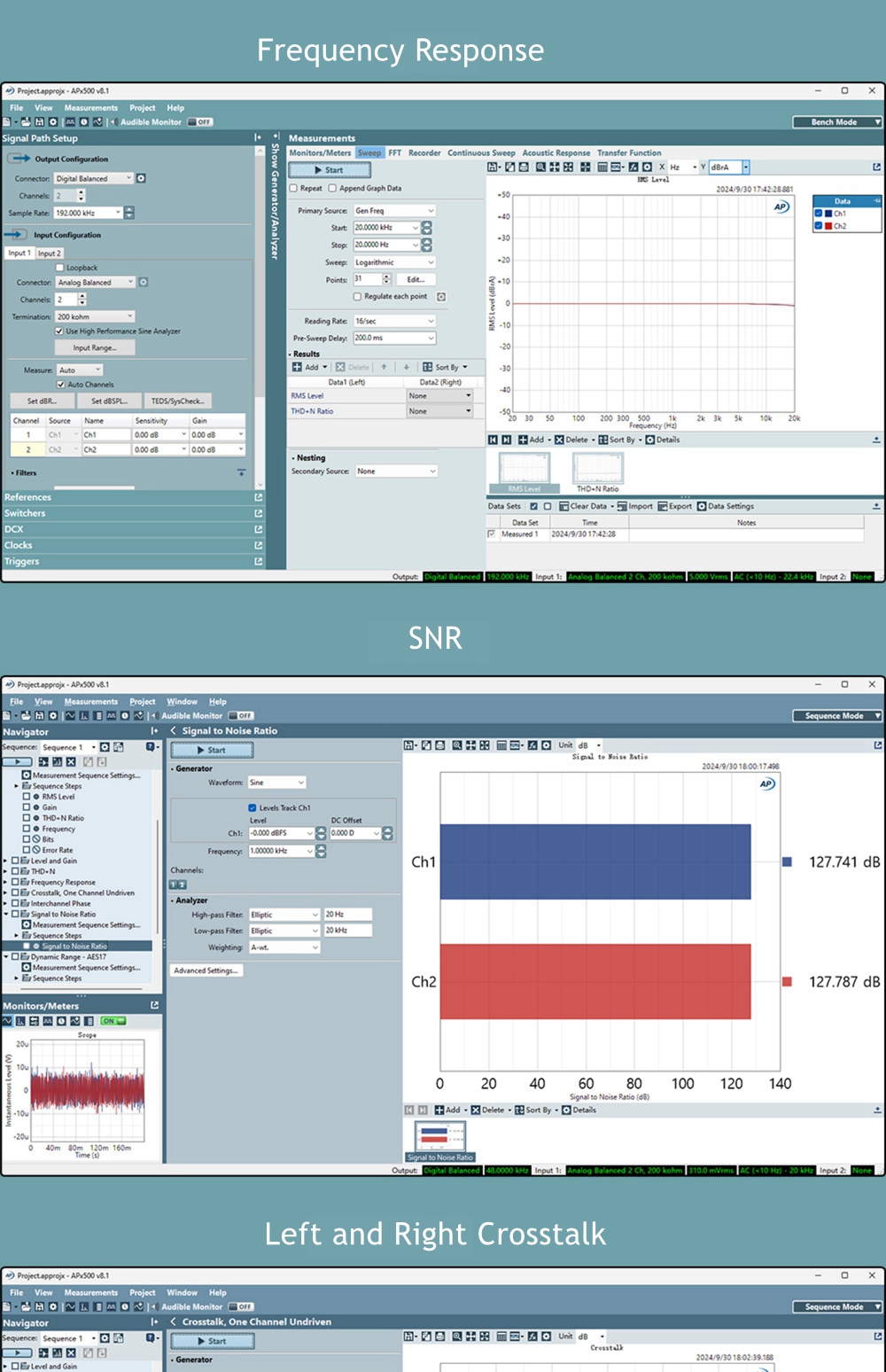Toggle Levels Track Ch1 checkbox

pos(253,807)
